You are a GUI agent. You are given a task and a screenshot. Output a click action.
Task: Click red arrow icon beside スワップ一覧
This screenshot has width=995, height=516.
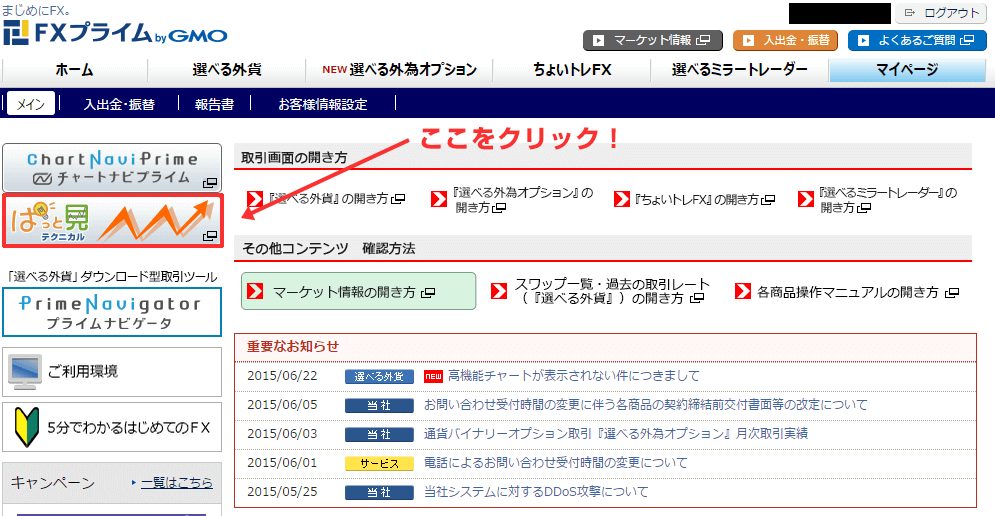(x=499, y=291)
